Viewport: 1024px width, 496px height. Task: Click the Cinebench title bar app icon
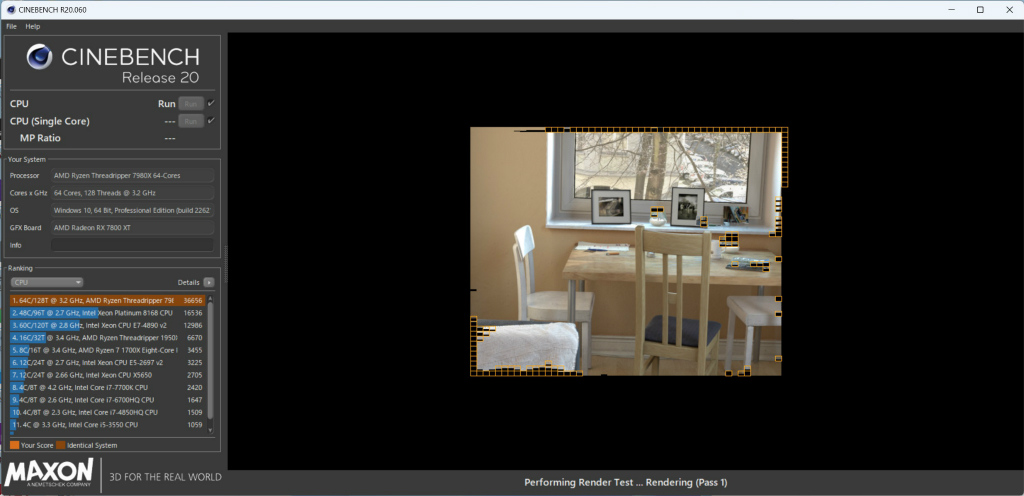point(11,9)
